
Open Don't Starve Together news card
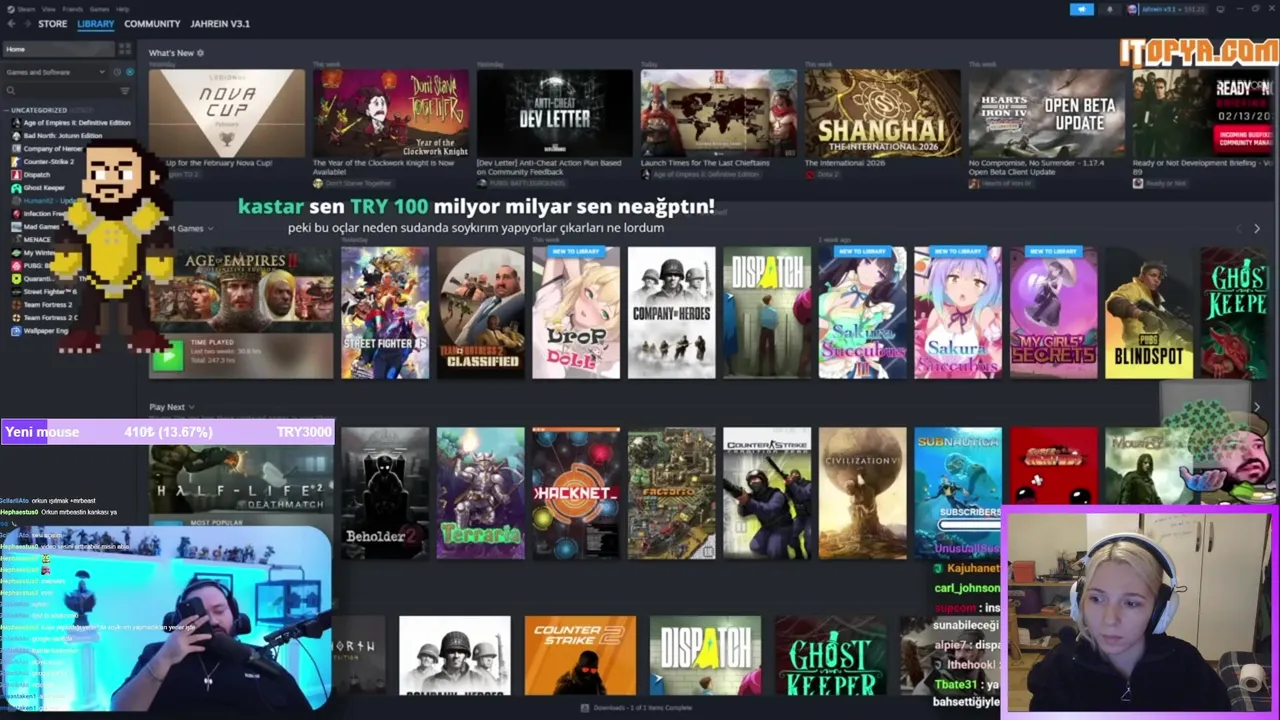tap(391, 113)
